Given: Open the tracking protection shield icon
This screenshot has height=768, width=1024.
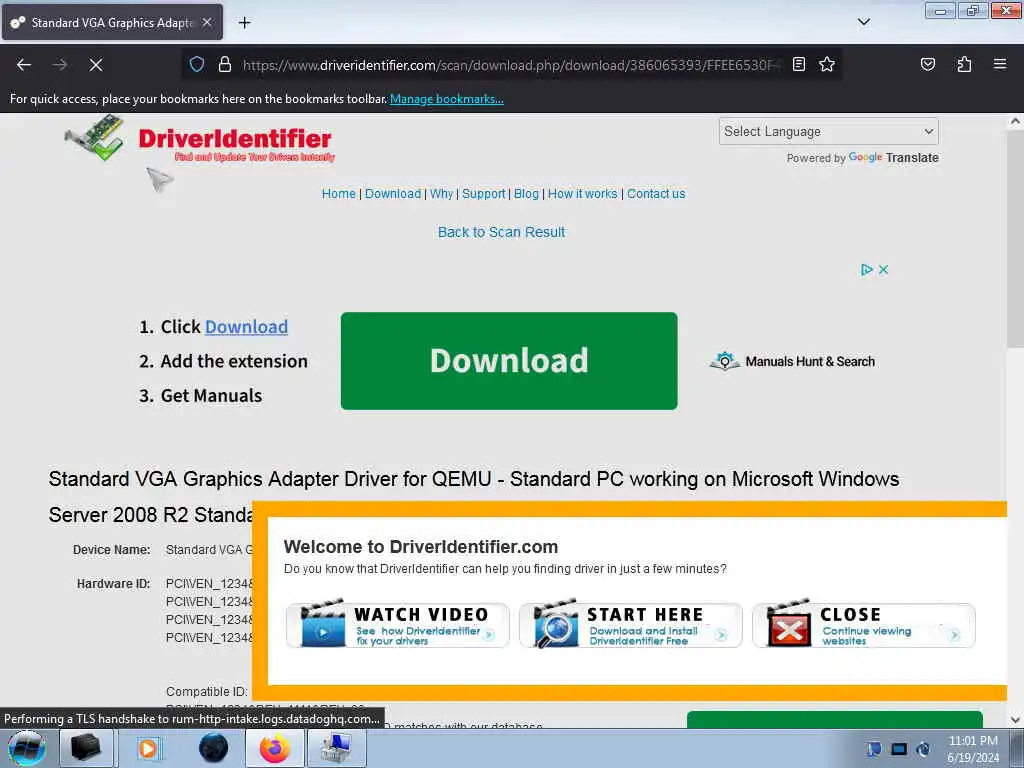Looking at the screenshot, I should [x=197, y=64].
